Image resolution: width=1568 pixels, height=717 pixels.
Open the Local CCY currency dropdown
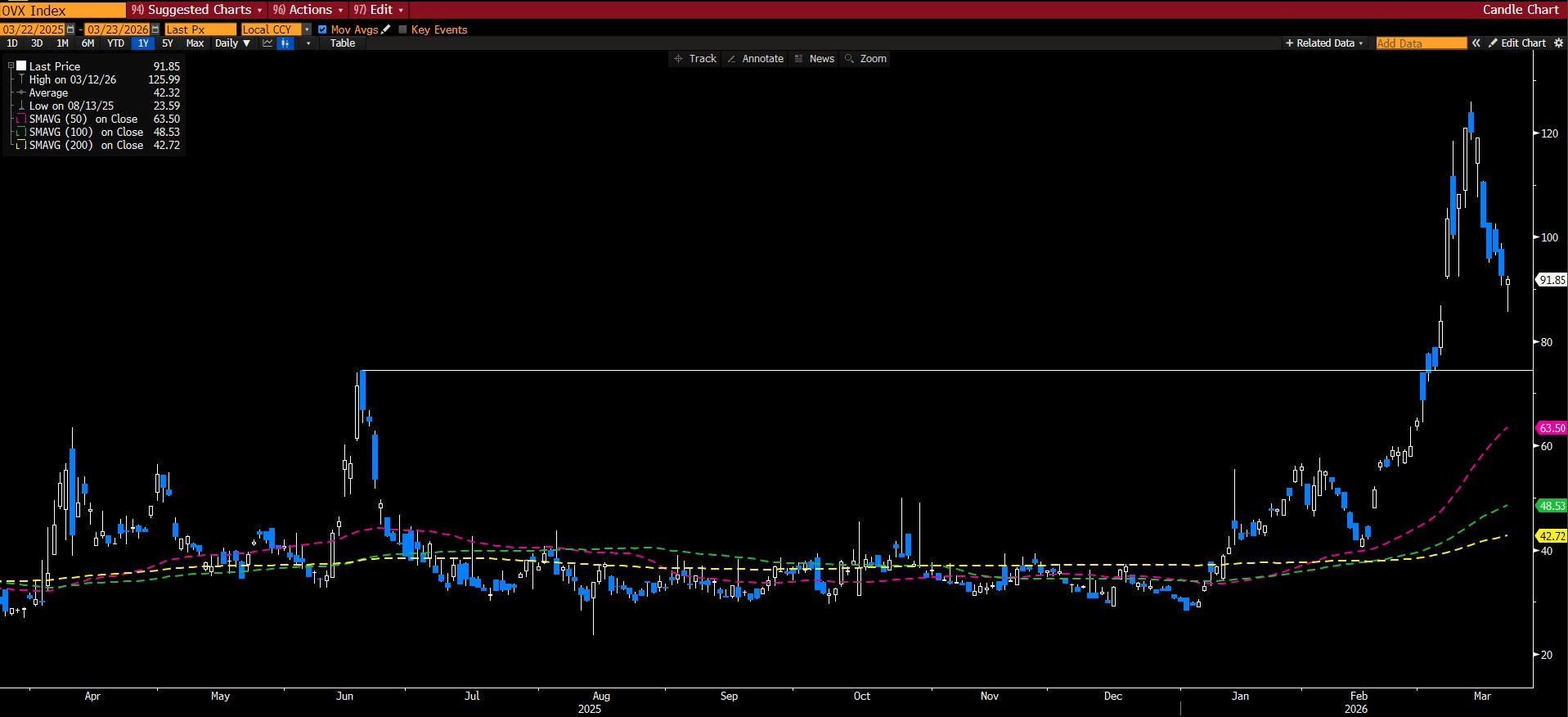tap(307, 29)
